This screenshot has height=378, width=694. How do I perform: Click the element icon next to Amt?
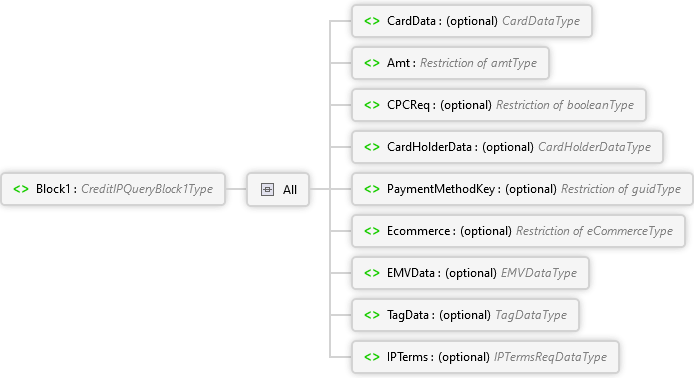click(372, 63)
